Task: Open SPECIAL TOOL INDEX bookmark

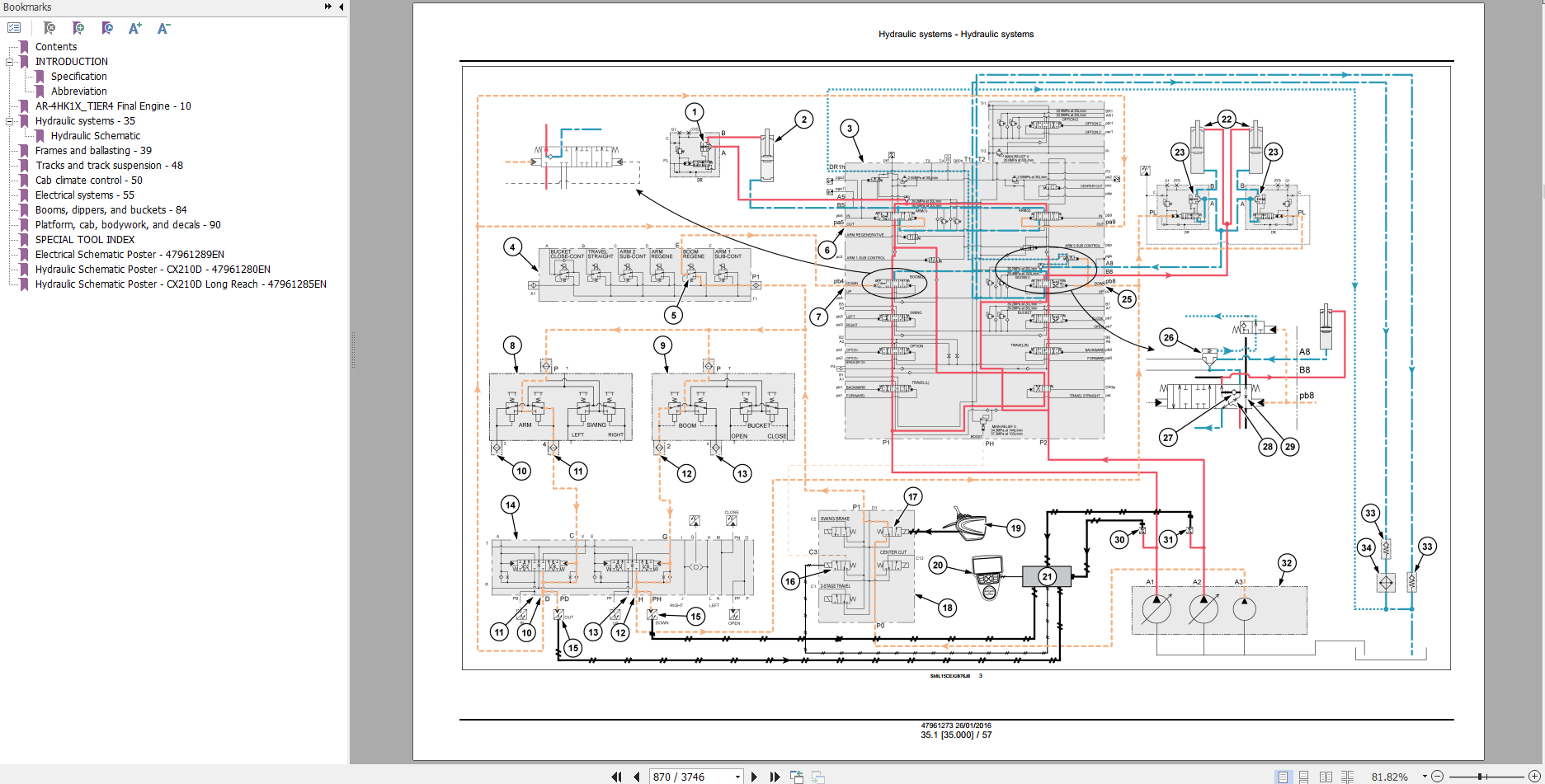Action: coord(85,240)
